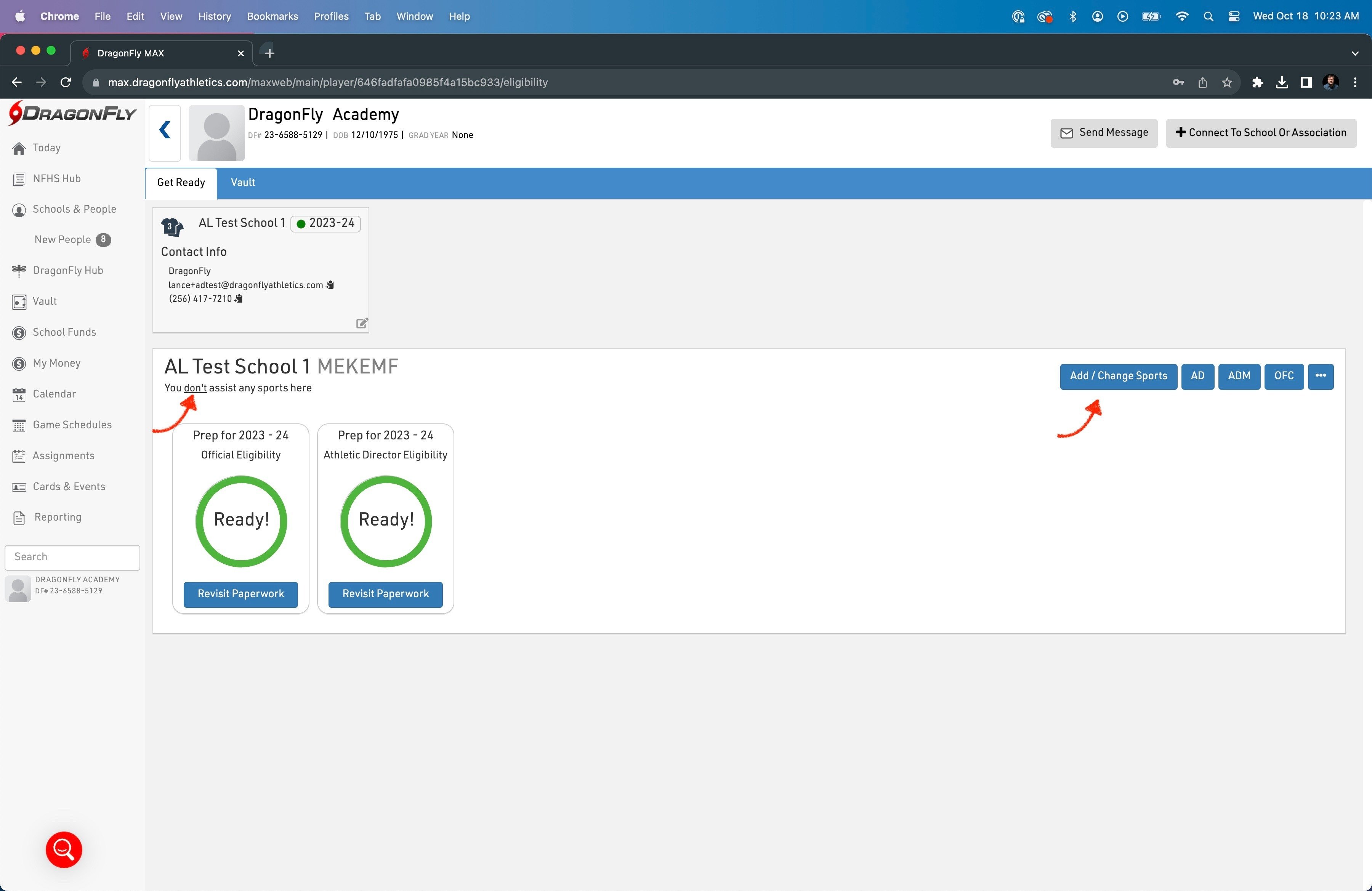1372x891 pixels.
Task: Open DragonFly Hub from sidebar
Action: point(67,271)
